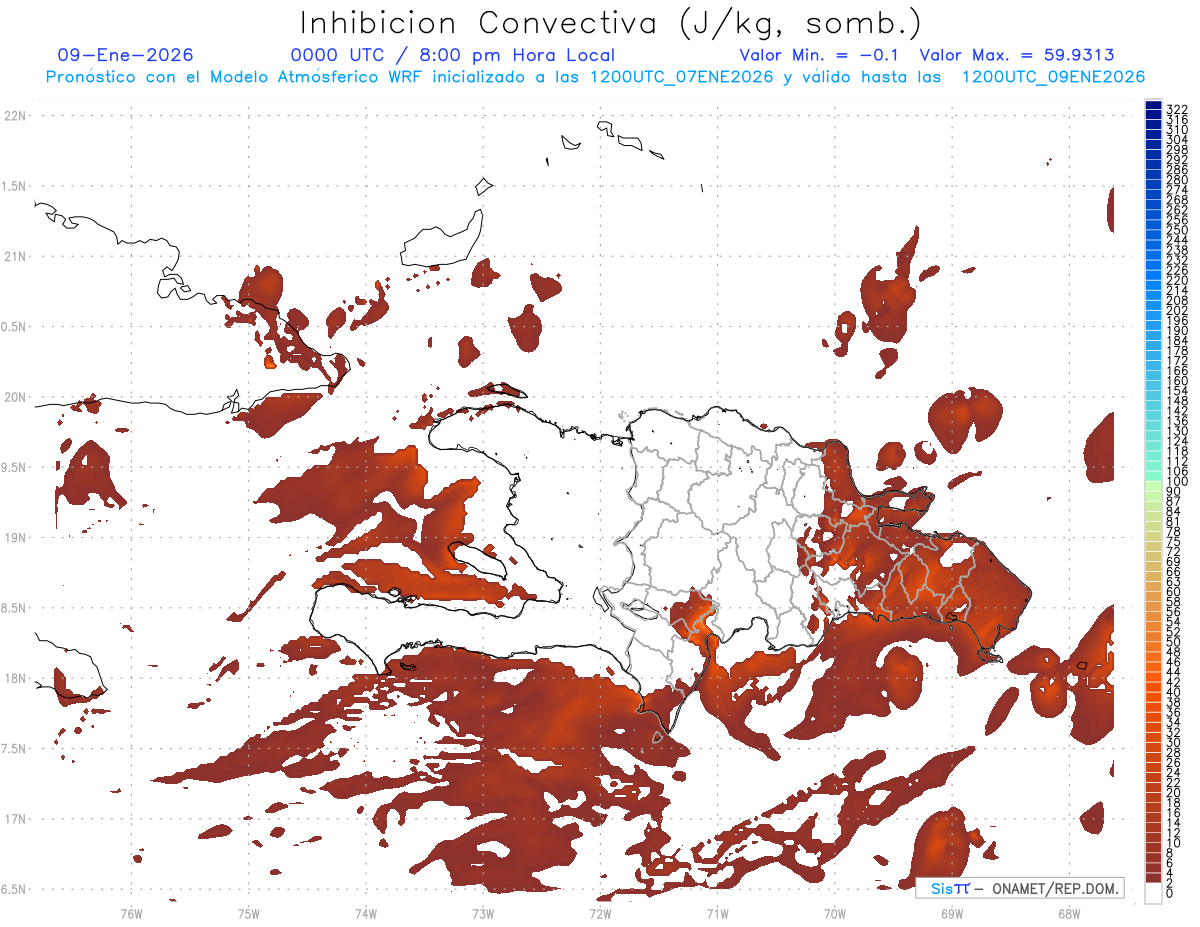Click the '69W' longitude label

(x=951, y=913)
